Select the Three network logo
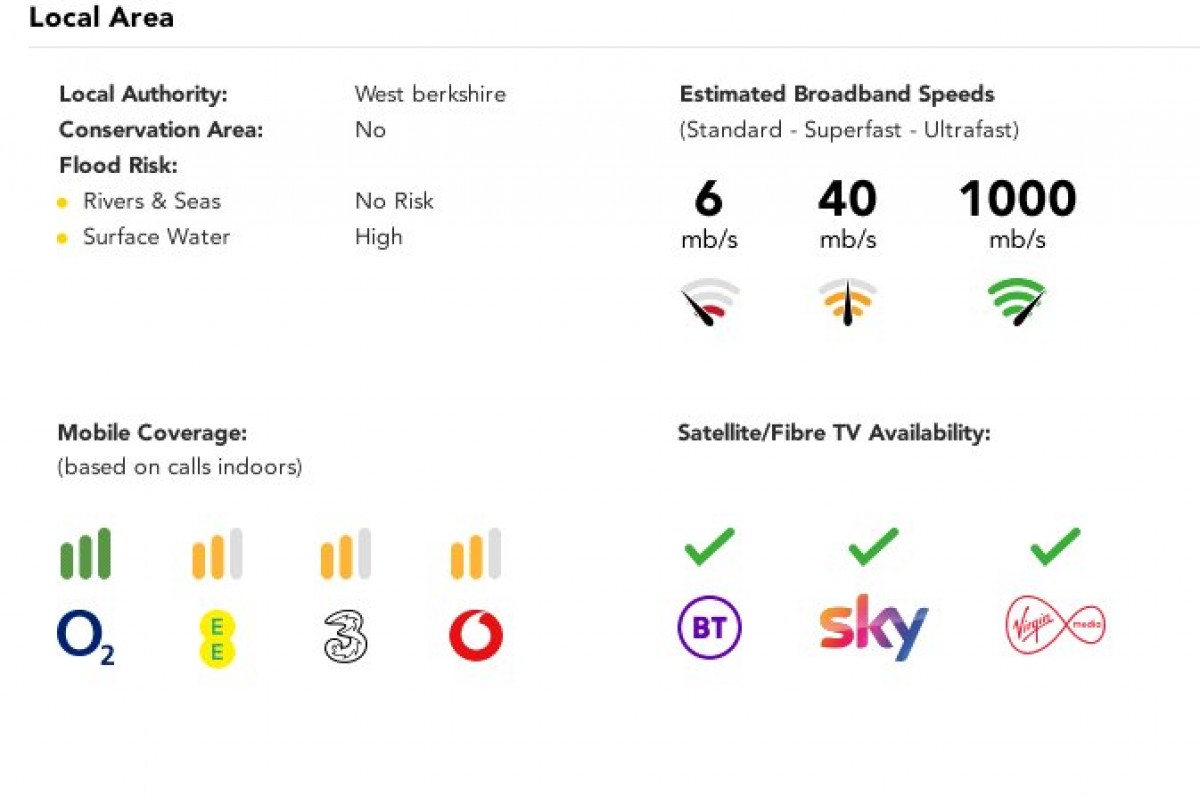1200x797 pixels. [346, 637]
